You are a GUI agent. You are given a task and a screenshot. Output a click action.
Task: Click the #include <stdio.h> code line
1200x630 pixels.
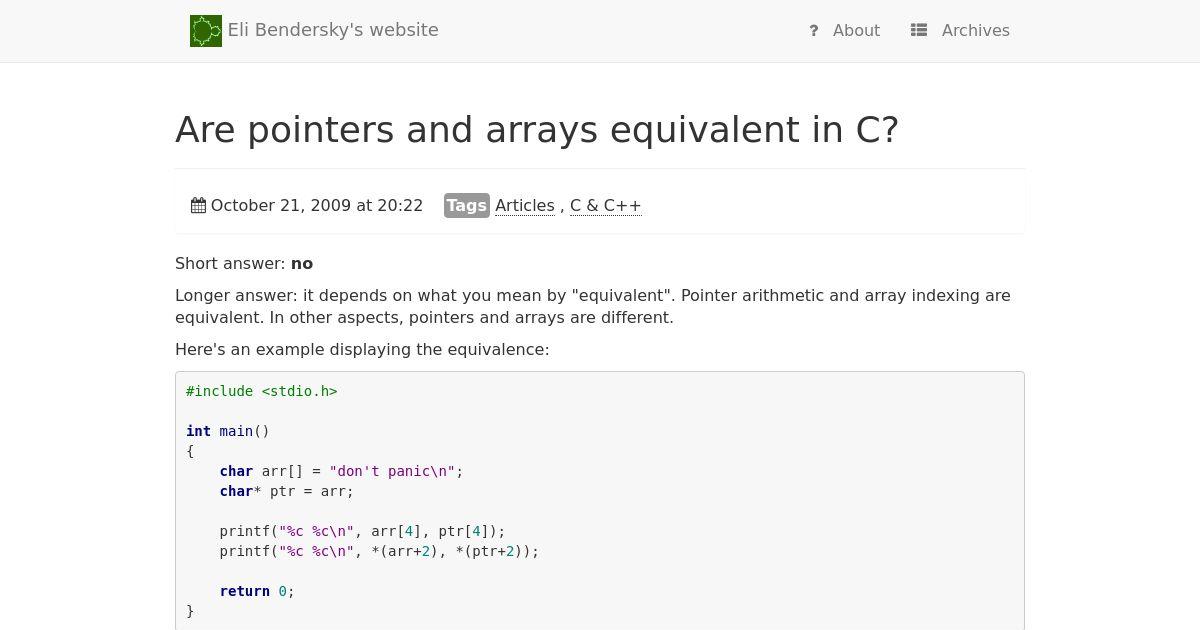pyautogui.click(x=262, y=391)
